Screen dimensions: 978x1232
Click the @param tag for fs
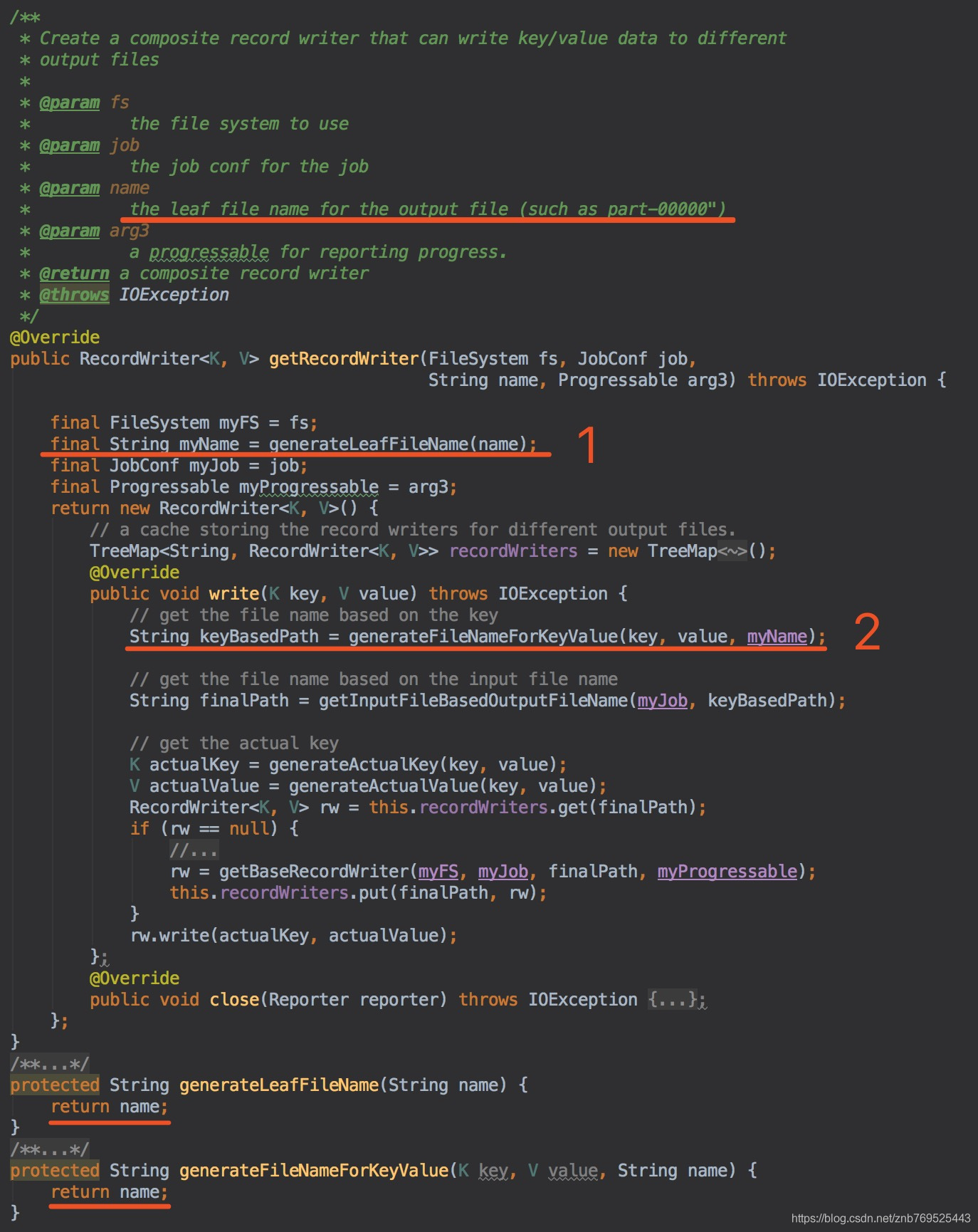click(69, 103)
